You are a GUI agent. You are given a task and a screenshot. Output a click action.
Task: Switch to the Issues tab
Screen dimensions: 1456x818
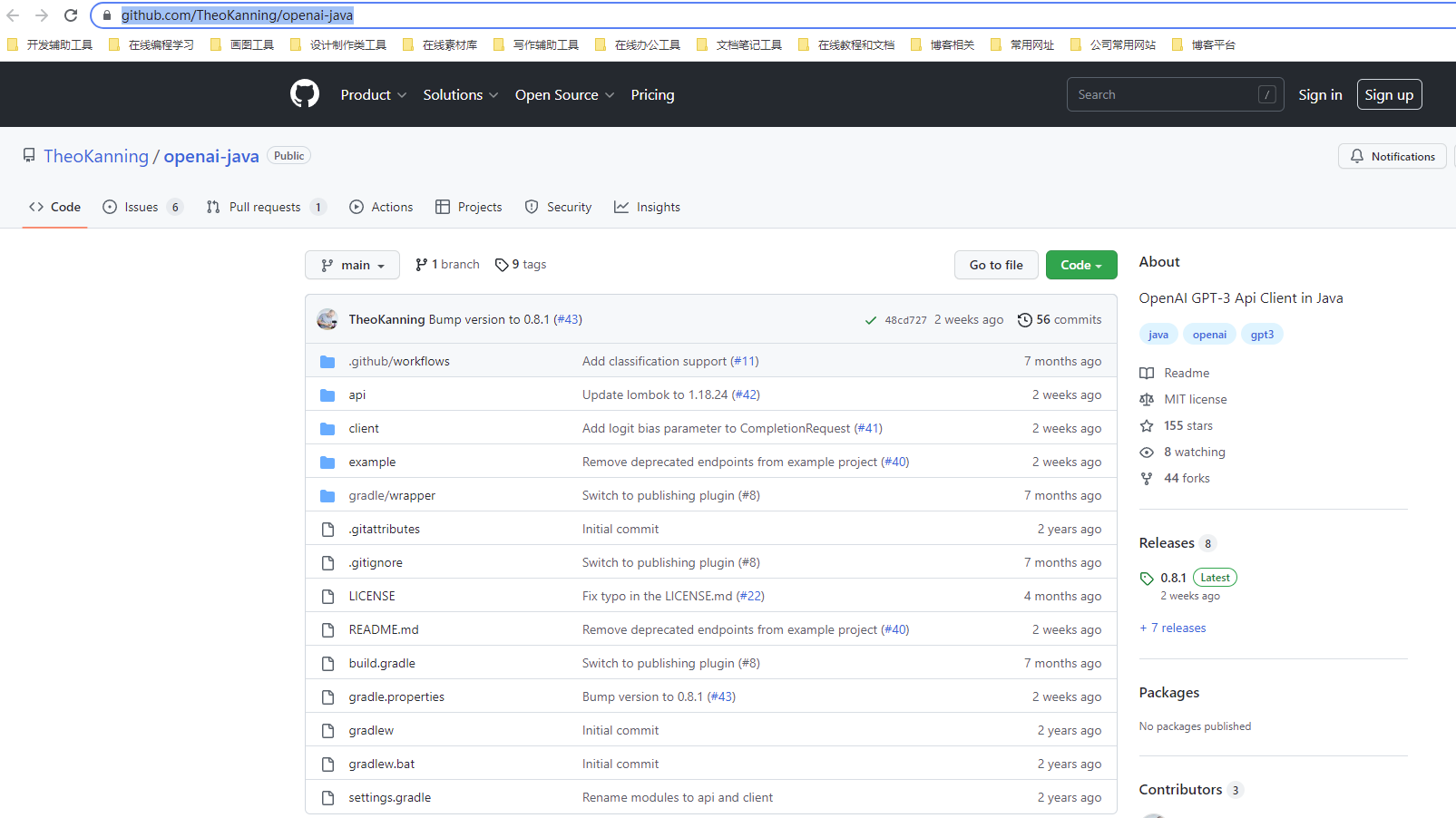point(143,207)
